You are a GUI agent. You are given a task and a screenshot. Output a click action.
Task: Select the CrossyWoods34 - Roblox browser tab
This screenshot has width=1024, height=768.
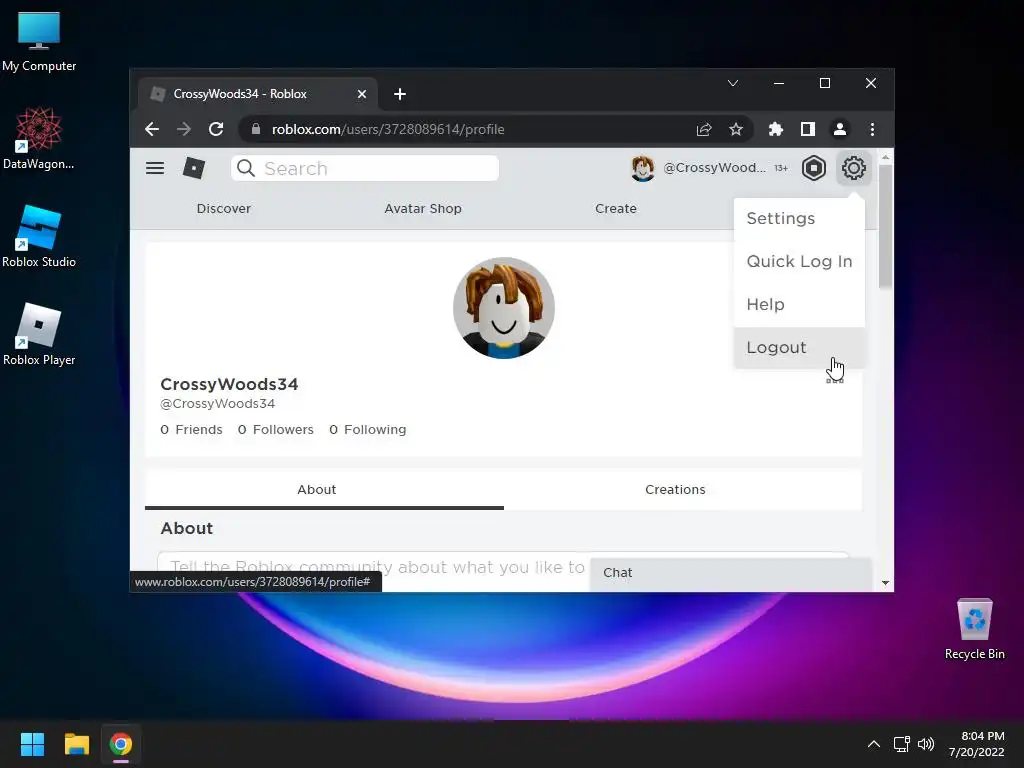[258, 94]
